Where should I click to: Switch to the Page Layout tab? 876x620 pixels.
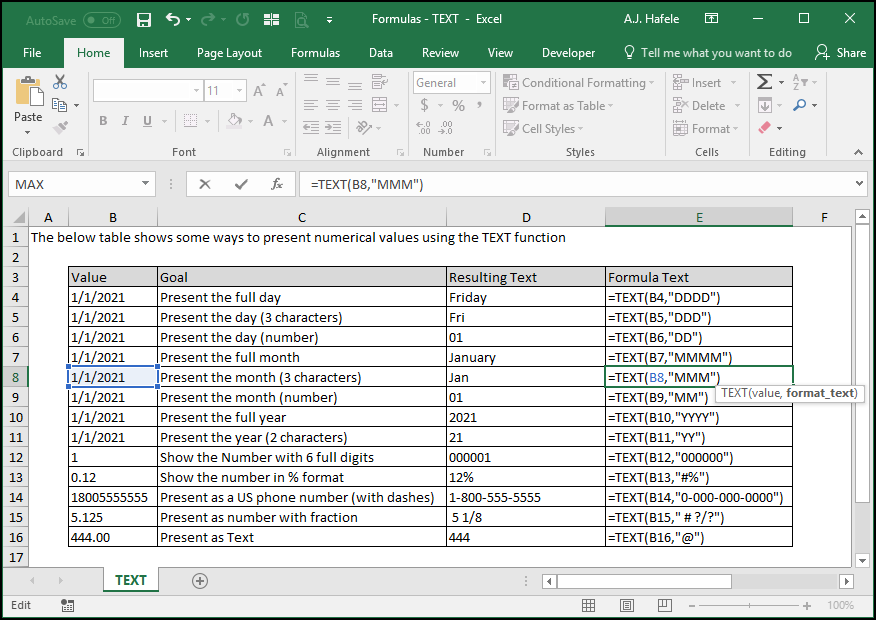click(229, 53)
